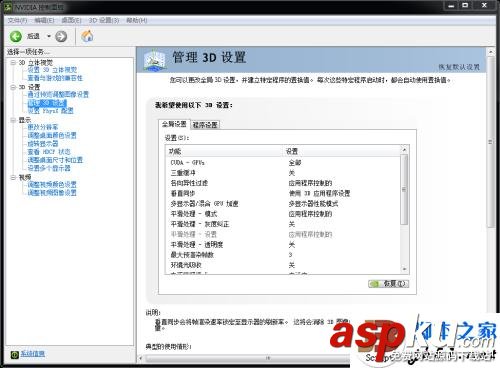This screenshot has height=368, width=500.
Task: Click the 3D settings header icon
Action: [155, 60]
